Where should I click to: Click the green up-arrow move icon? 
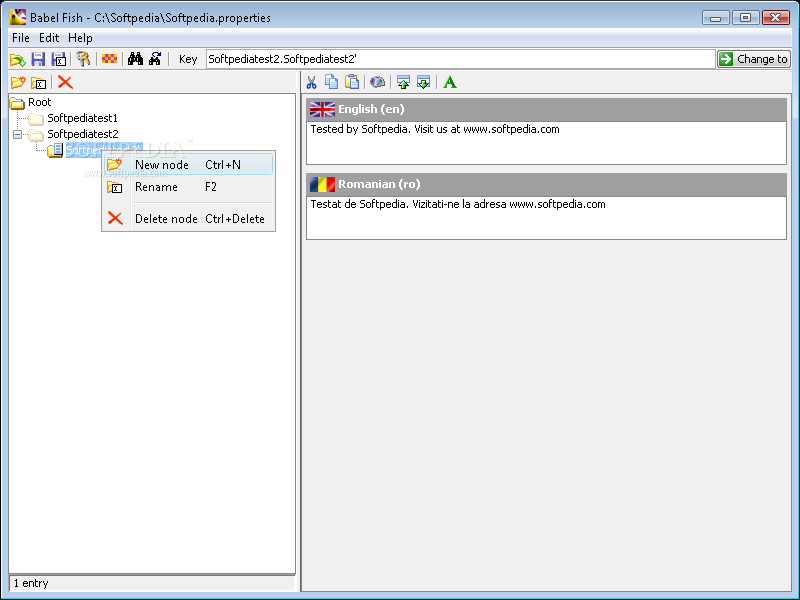[403, 82]
